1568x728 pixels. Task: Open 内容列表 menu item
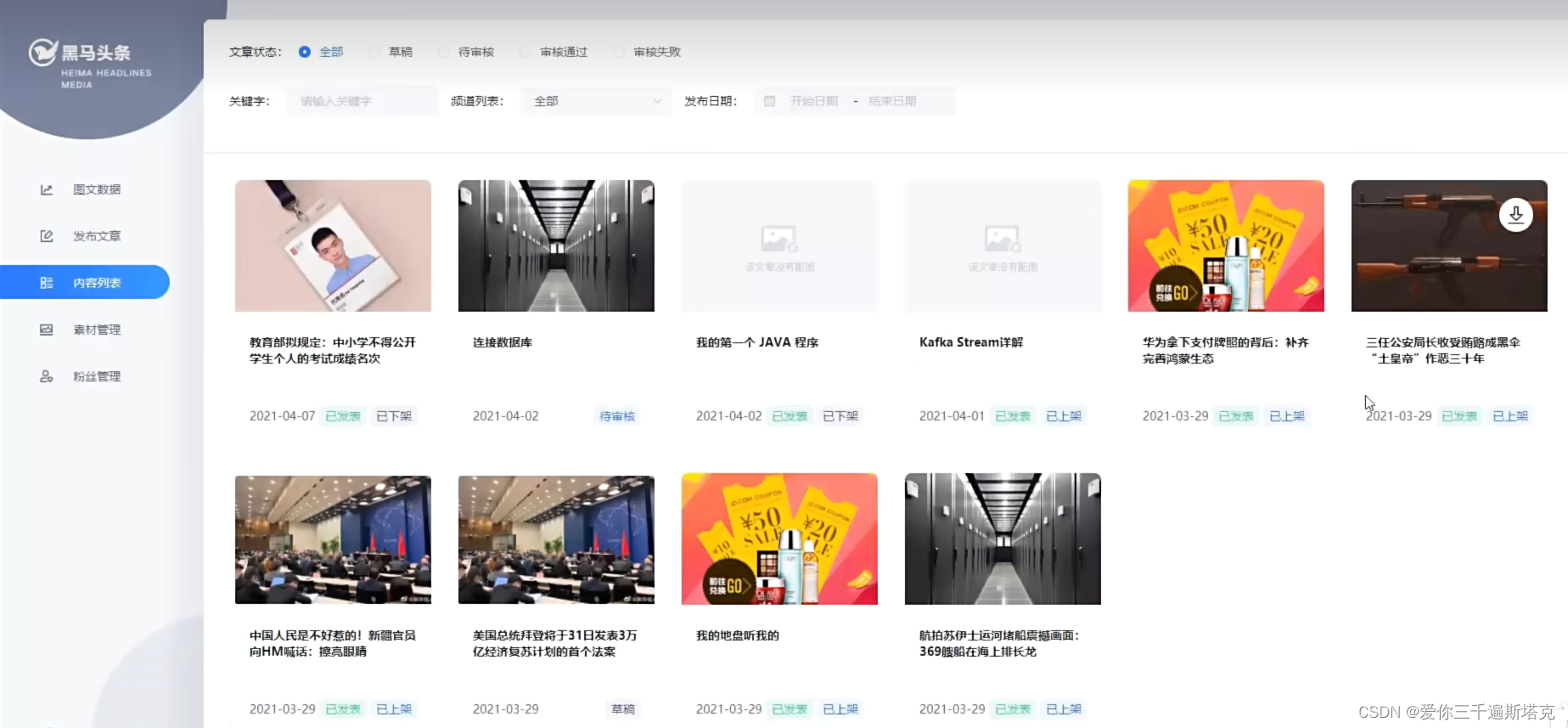click(x=85, y=282)
